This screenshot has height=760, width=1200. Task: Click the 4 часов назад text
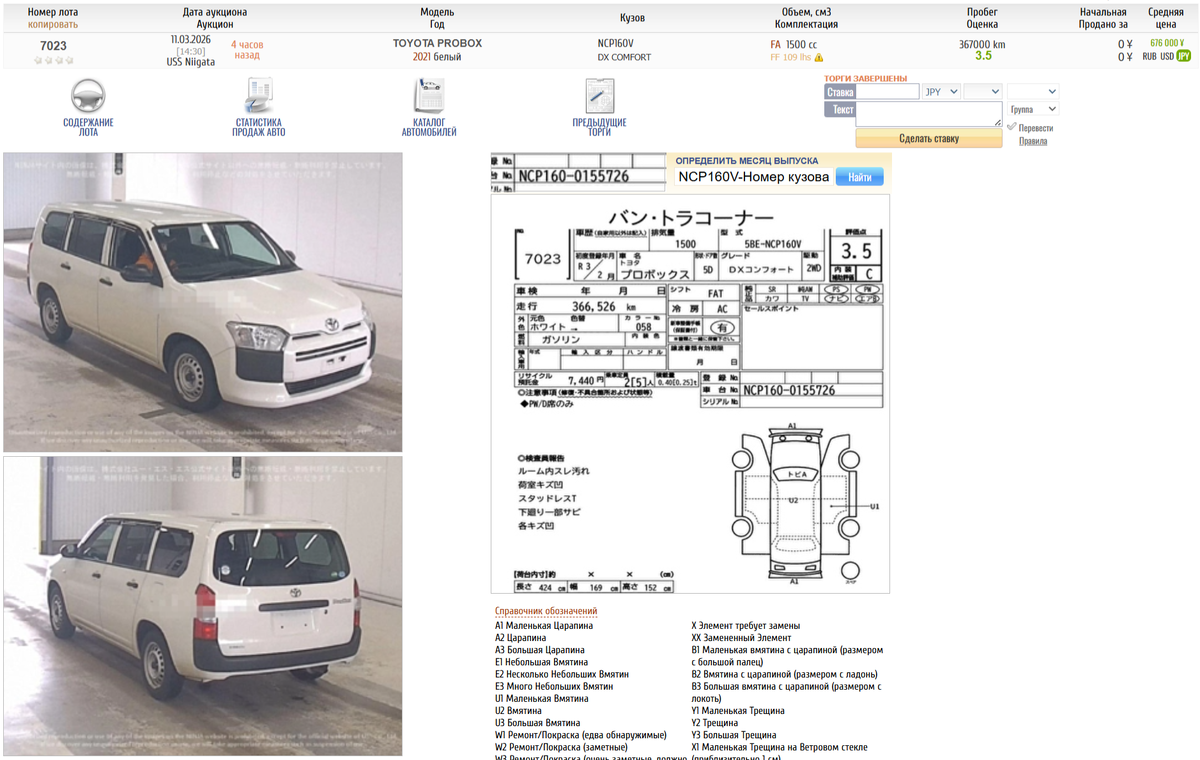(248, 50)
